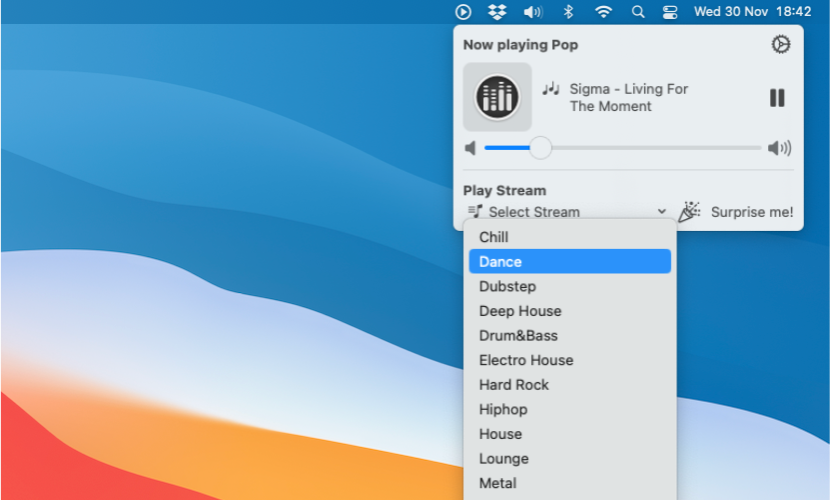The image size is (830, 500).
Task: Open Spotlight search in the menu bar
Action: point(638,12)
